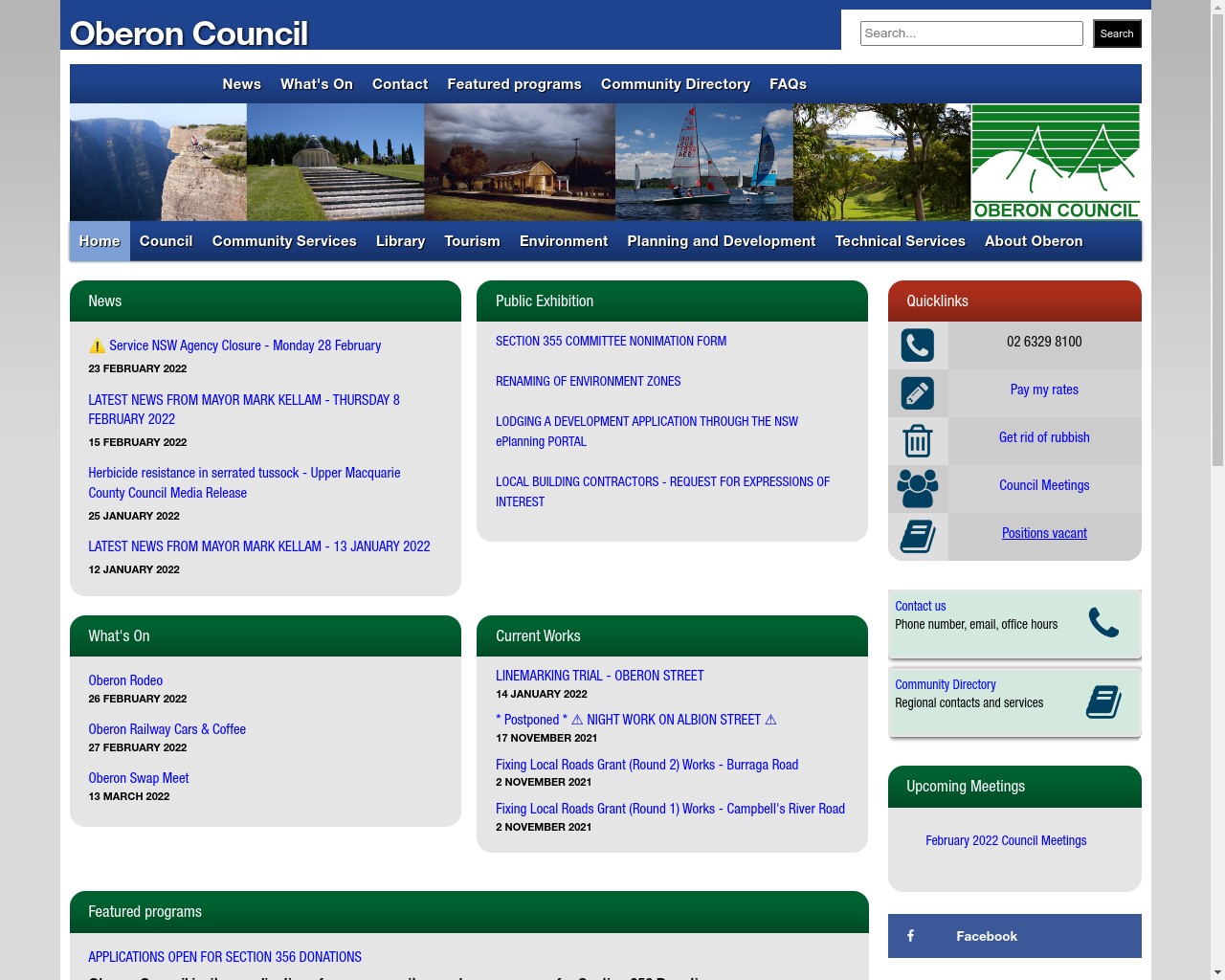1225x980 pixels.
Task: Click the phone icon in Contact us card
Action: pos(1103,622)
